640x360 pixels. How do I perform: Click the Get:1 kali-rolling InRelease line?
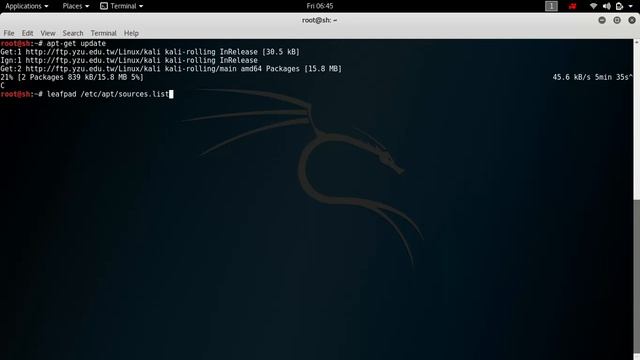click(x=150, y=52)
